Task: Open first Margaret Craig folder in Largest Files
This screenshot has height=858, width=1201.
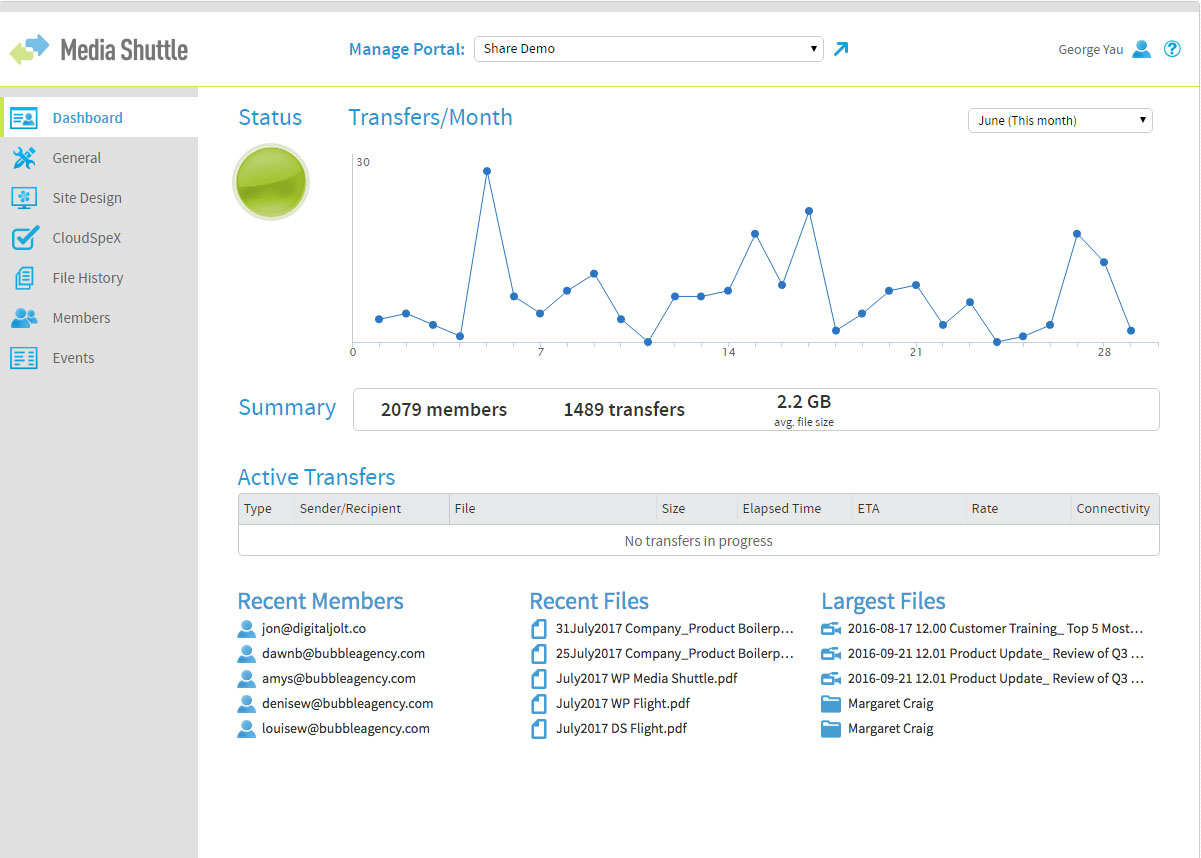Action: pos(890,703)
